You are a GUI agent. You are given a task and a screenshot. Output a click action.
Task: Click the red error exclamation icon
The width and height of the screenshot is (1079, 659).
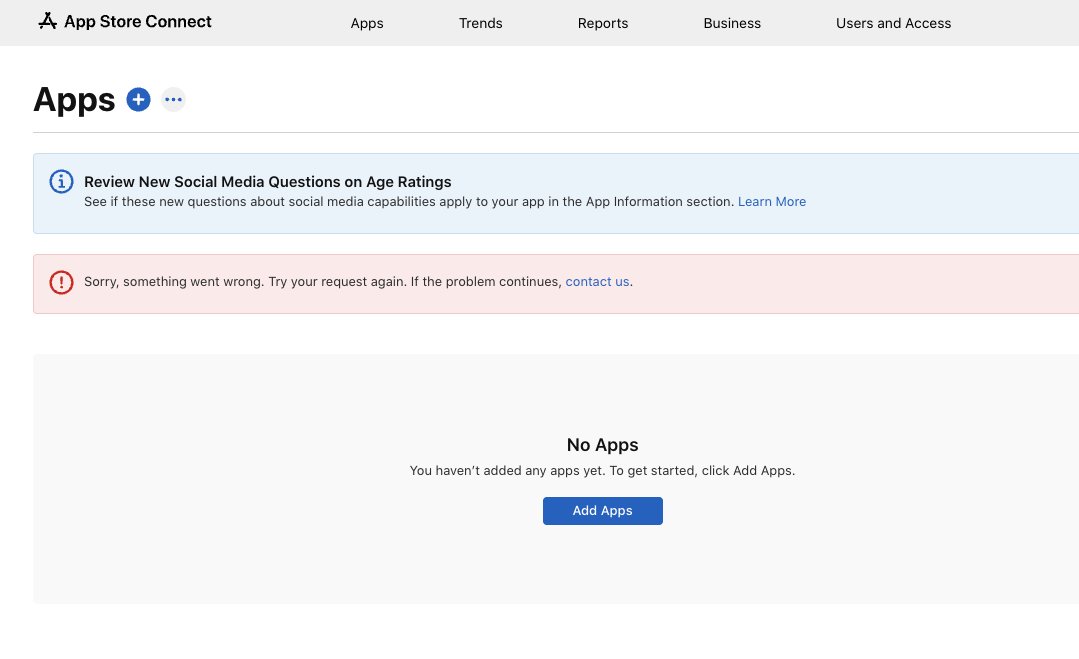click(61, 282)
